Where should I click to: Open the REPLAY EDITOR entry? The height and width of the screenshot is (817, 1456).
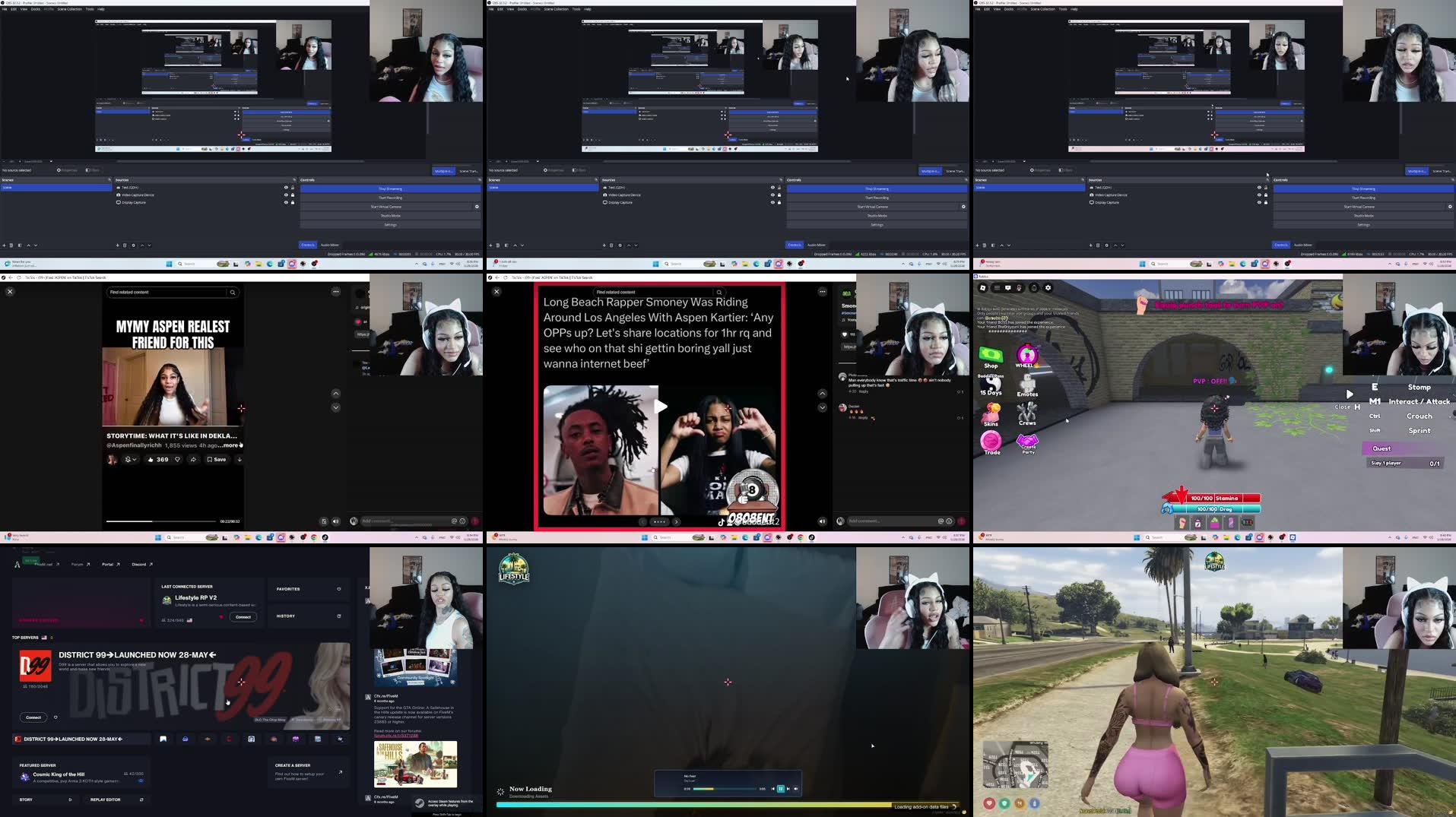[116, 800]
